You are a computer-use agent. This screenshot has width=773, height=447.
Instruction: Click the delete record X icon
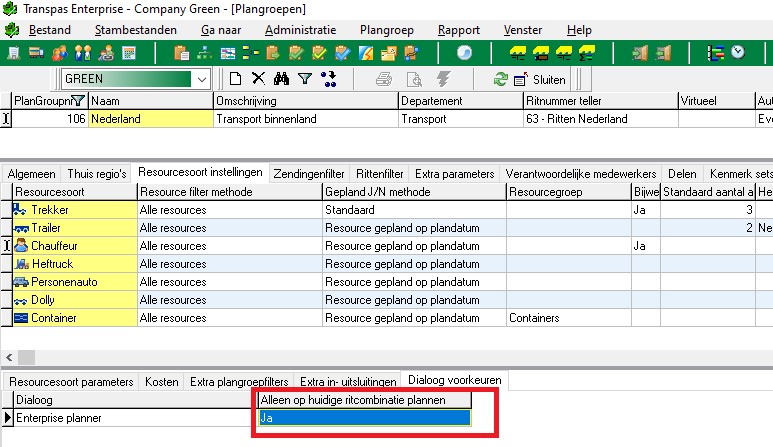point(258,78)
